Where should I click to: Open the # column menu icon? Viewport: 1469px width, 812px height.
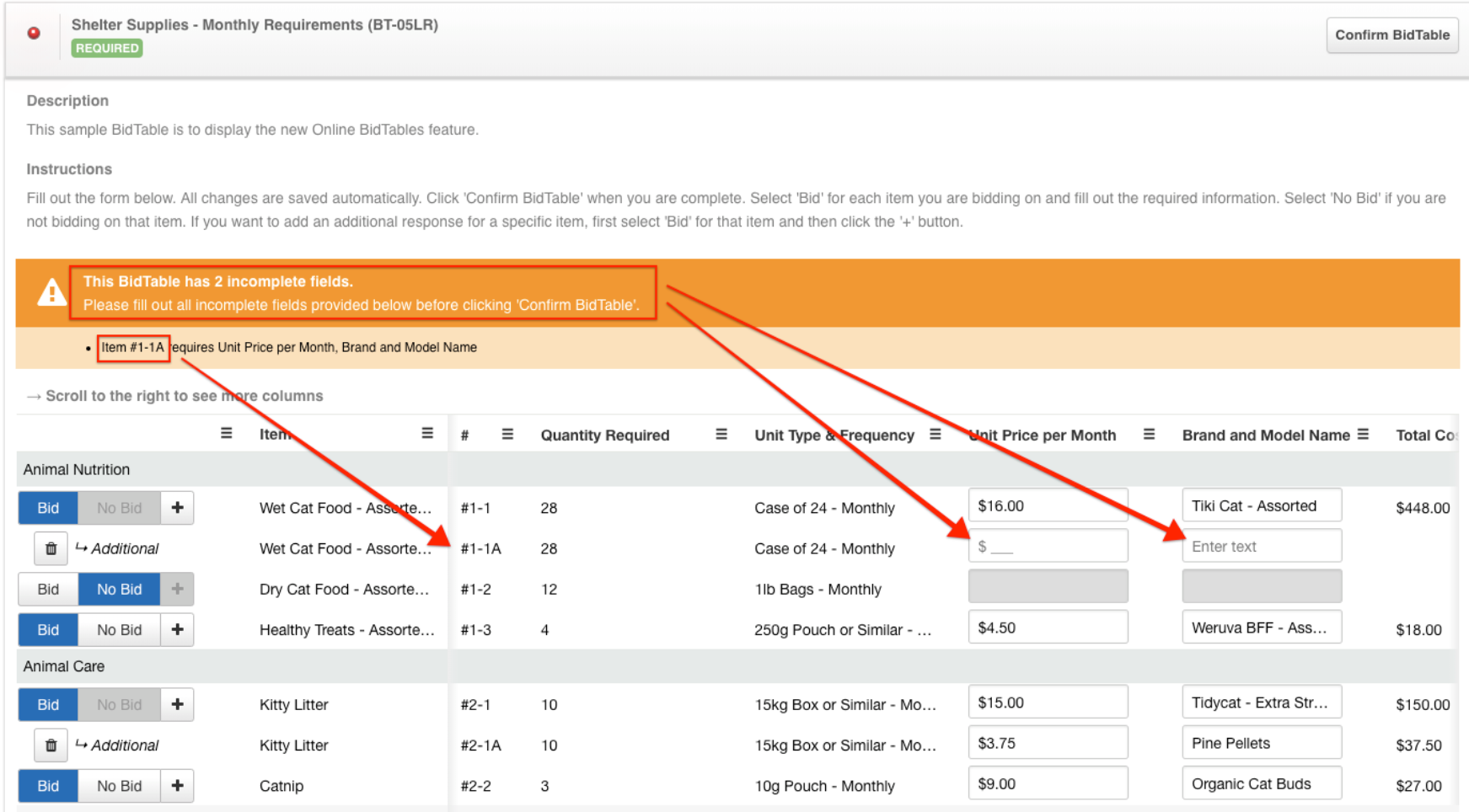tap(507, 435)
